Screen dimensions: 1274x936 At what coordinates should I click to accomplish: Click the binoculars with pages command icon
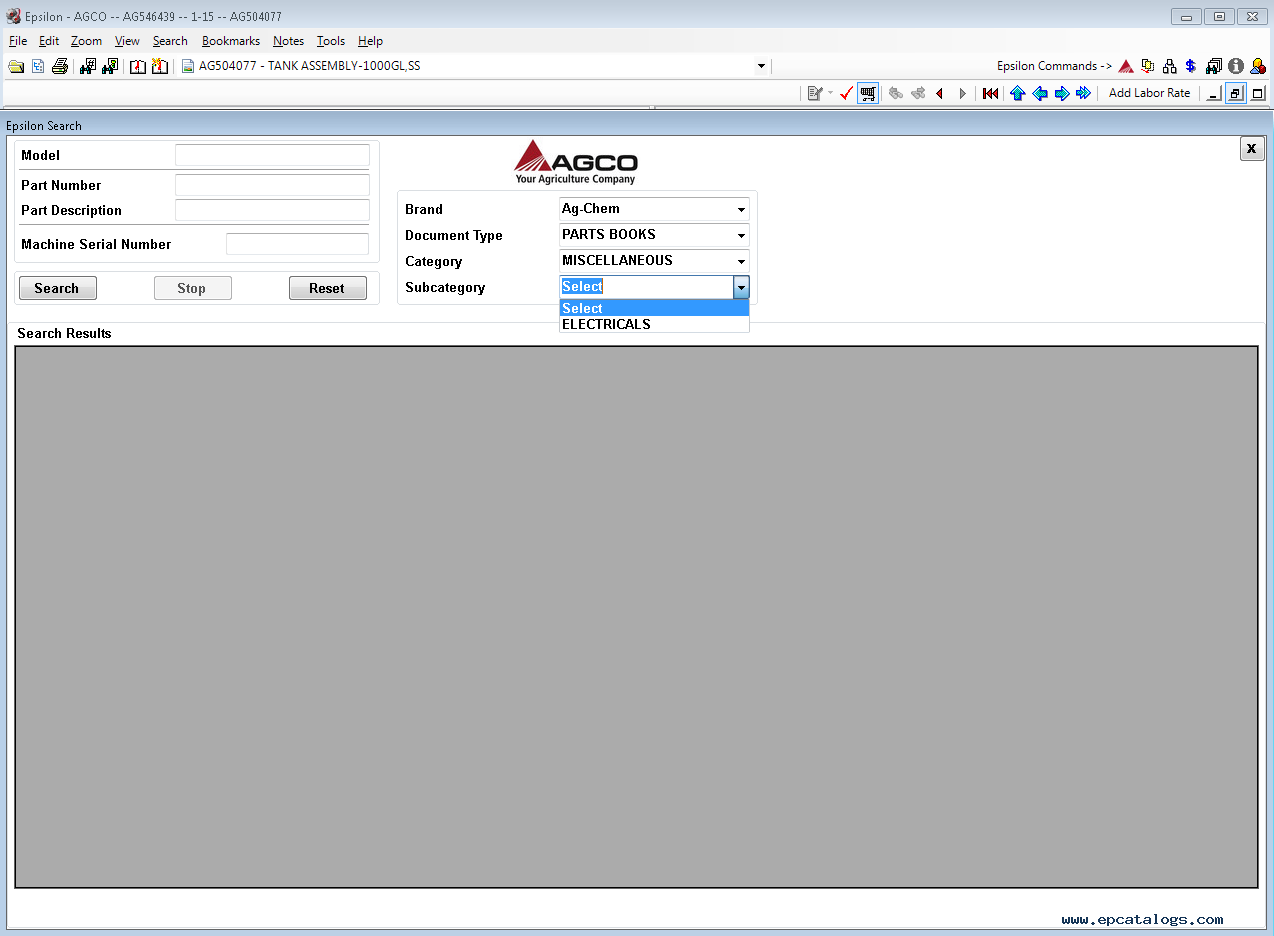click(x=1214, y=66)
